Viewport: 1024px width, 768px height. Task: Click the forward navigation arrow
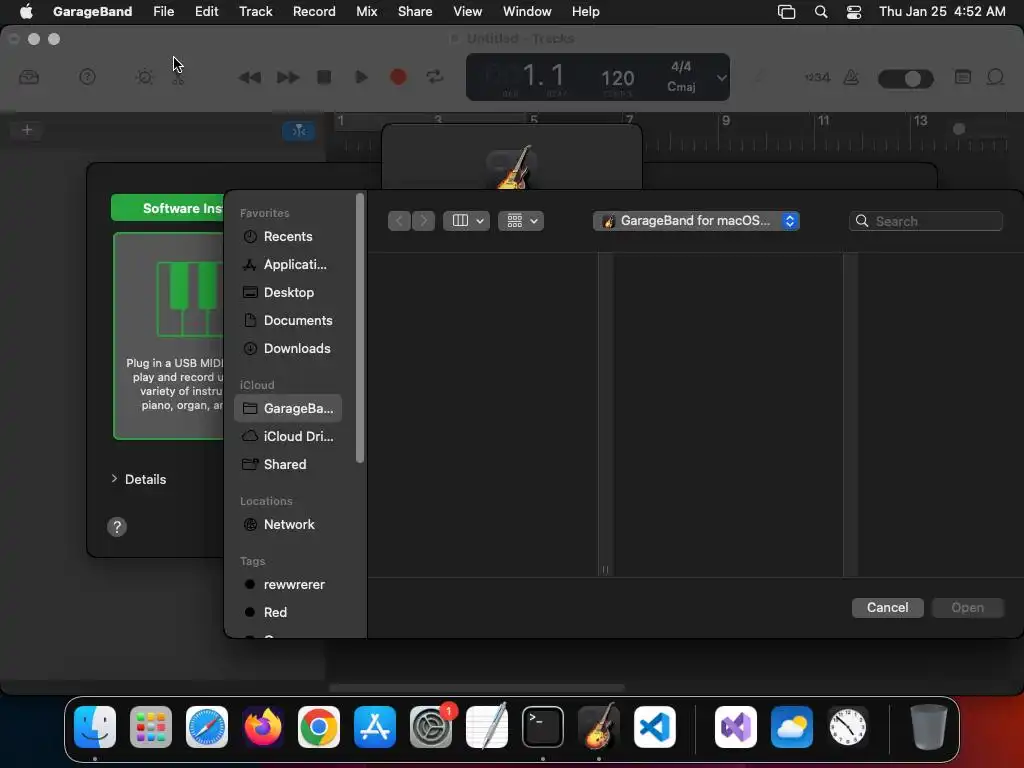(423, 221)
